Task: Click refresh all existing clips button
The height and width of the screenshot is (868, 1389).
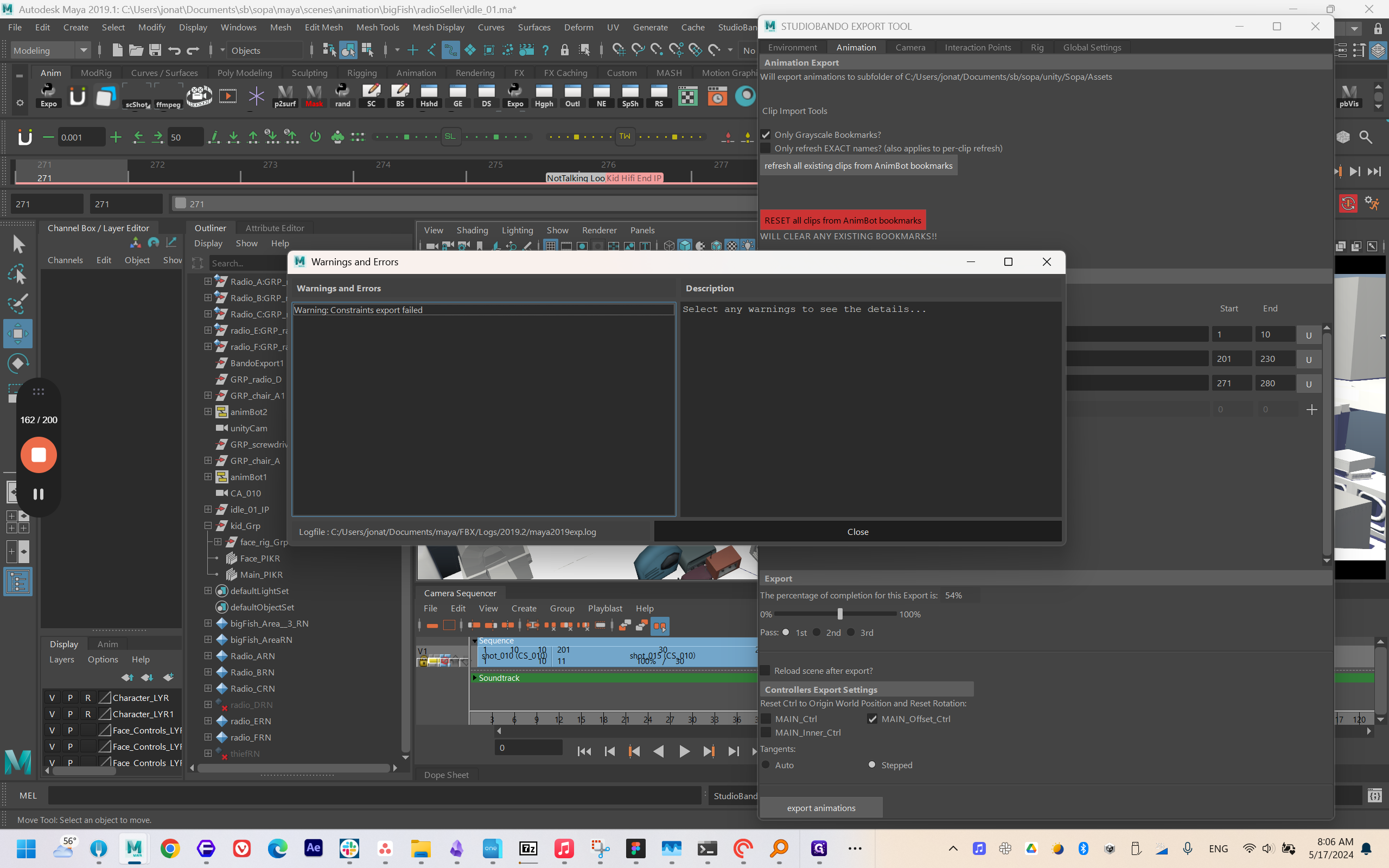Action: (858, 166)
